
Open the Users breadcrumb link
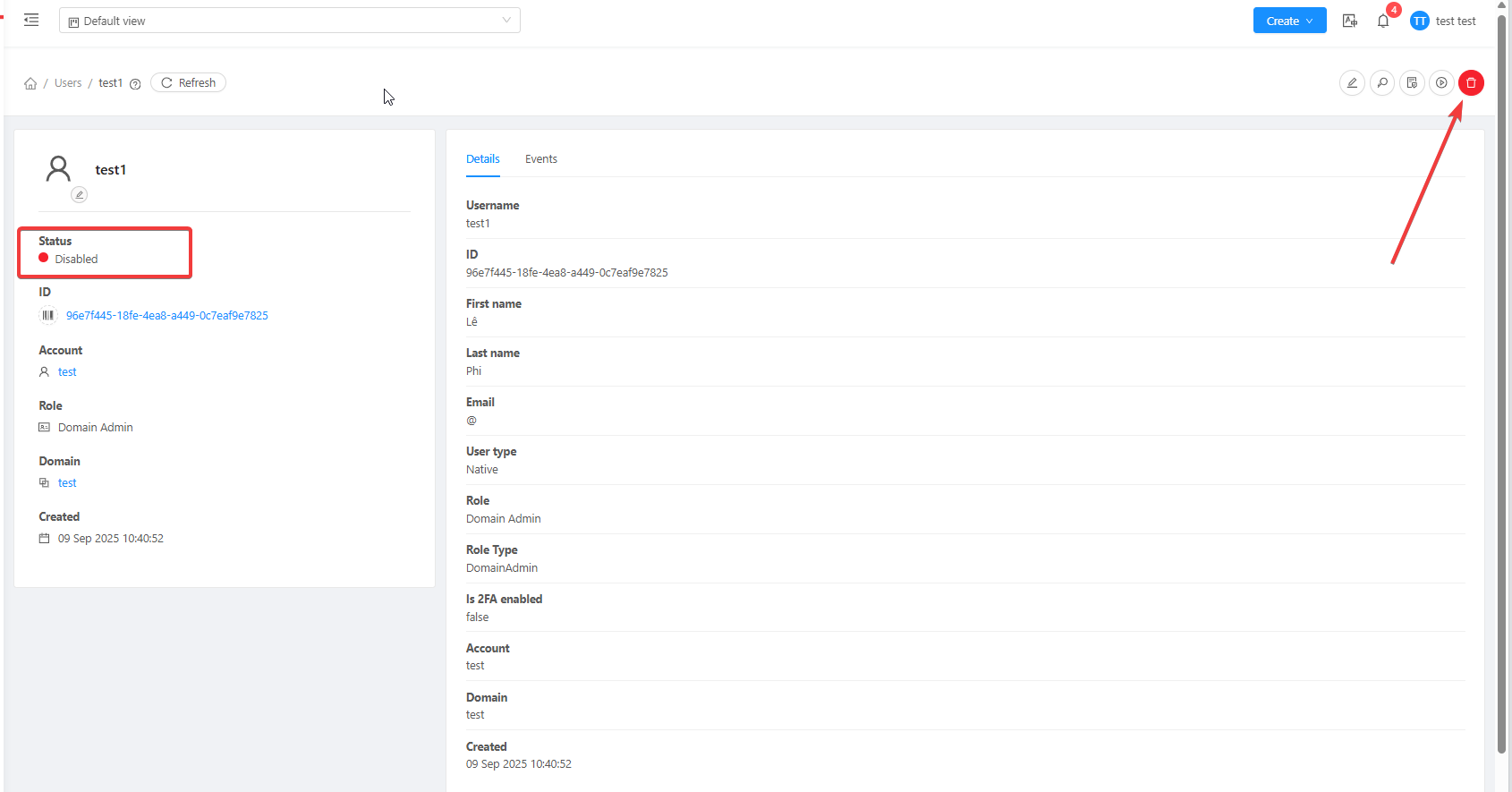click(x=68, y=83)
